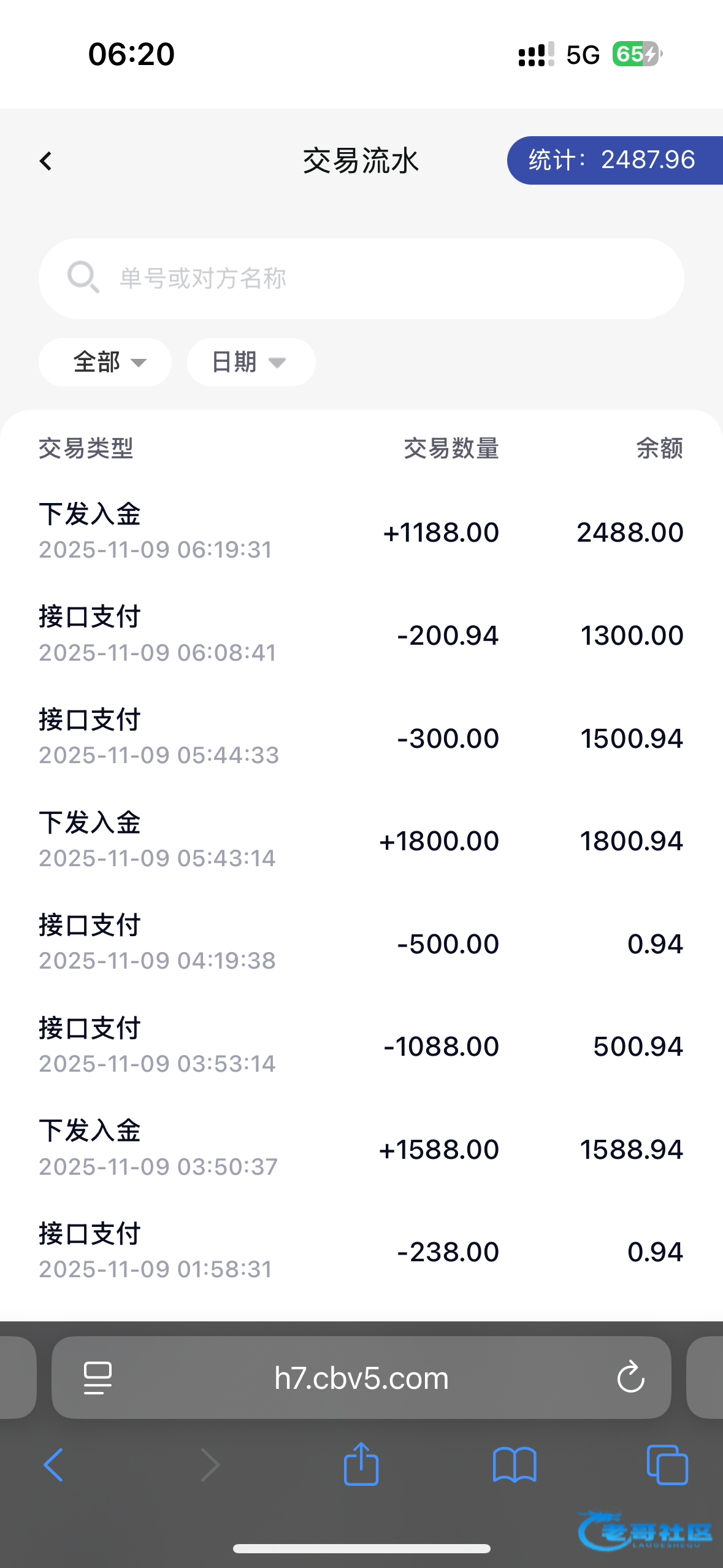The height and width of the screenshot is (1568, 723).
Task: Open Safari page settings icon
Action: coord(98,1378)
